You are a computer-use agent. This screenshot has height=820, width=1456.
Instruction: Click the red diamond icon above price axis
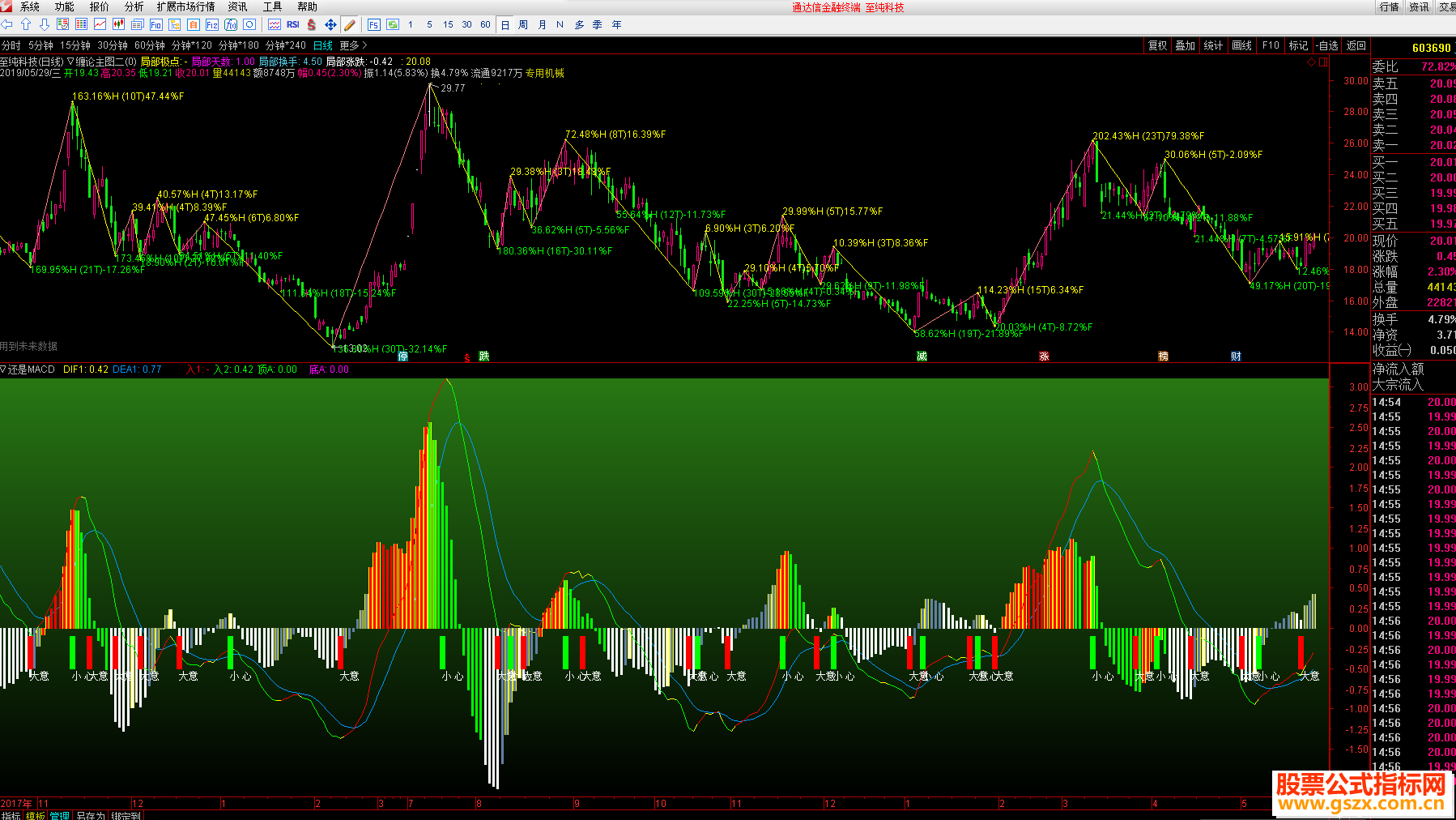pyautogui.click(x=1312, y=62)
